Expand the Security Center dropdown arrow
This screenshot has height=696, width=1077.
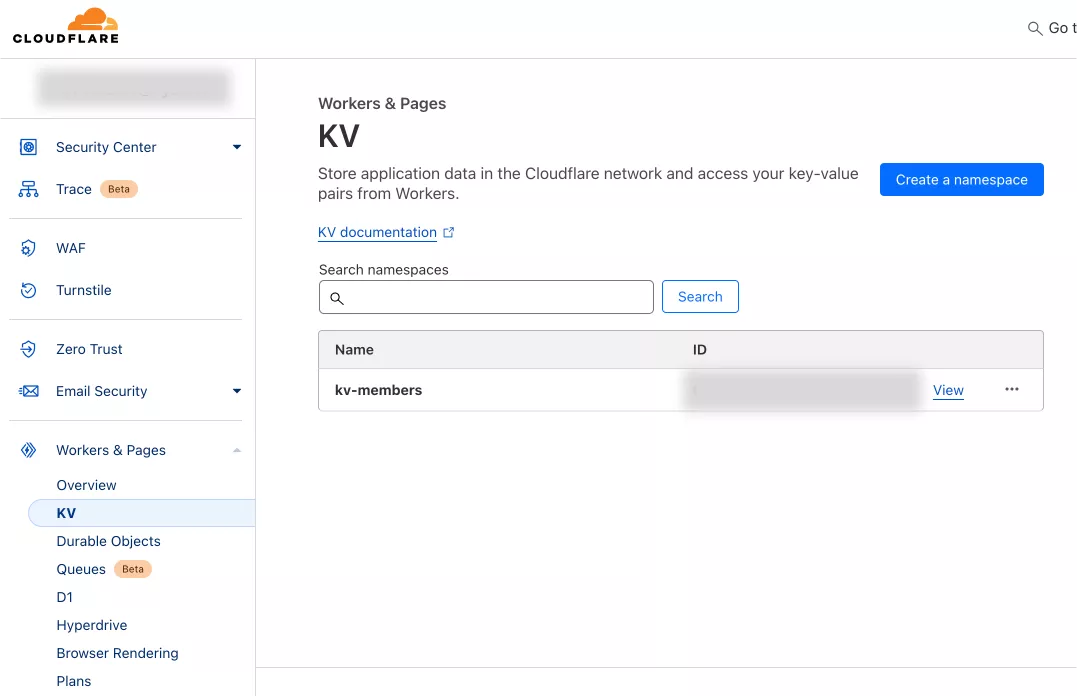tap(237, 147)
